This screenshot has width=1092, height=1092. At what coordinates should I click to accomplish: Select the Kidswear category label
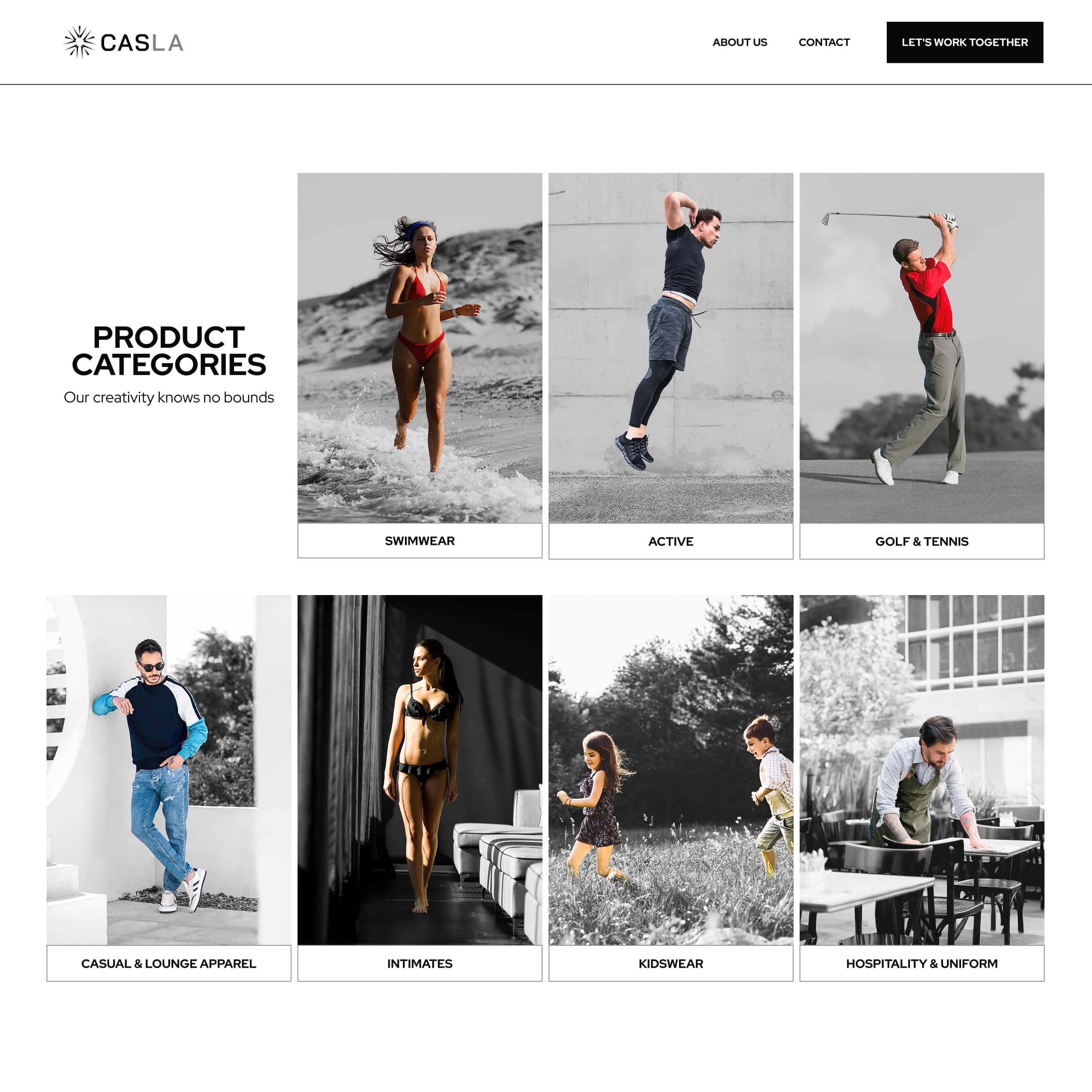pos(671,964)
